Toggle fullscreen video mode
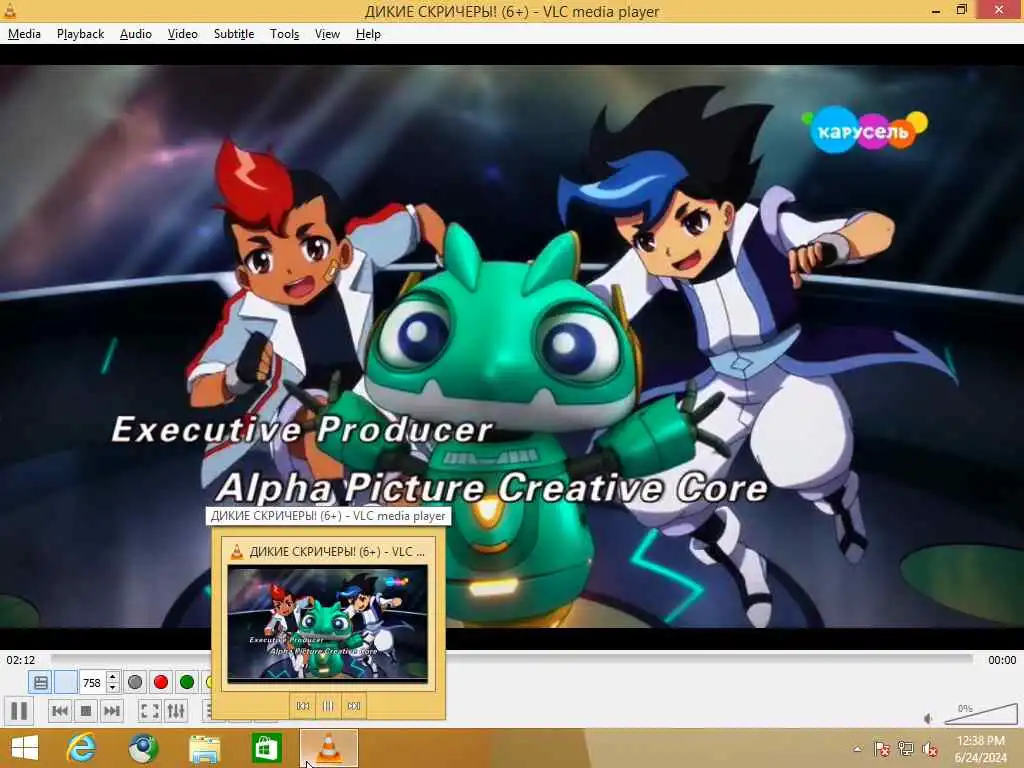 pos(150,711)
